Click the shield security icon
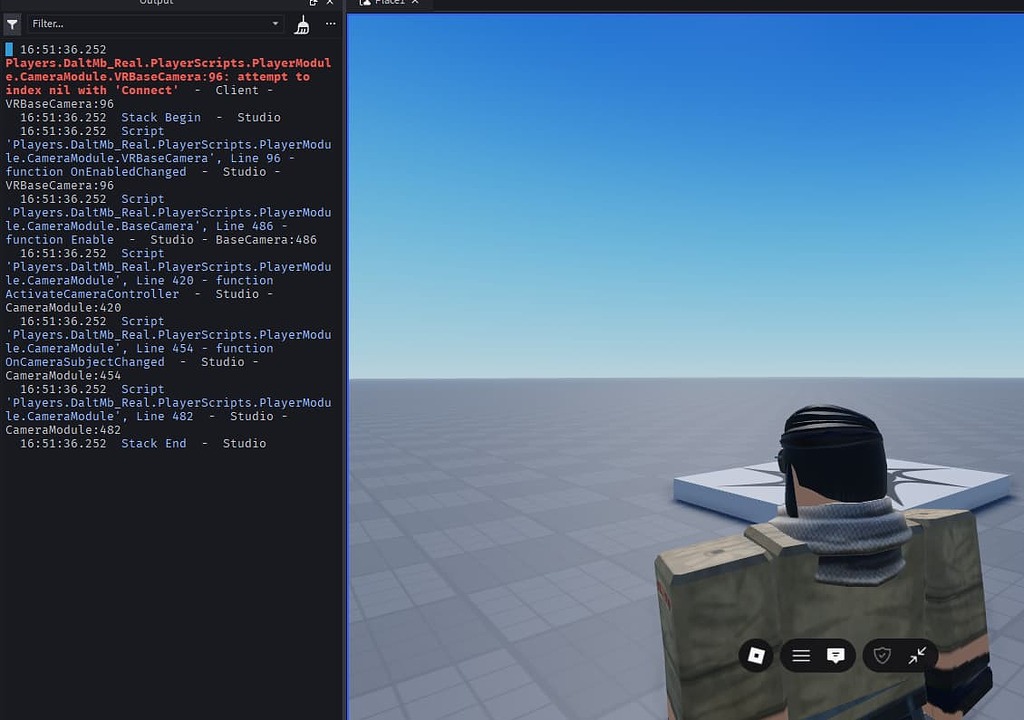This screenshot has width=1024, height=720. pyautogui.click(x=882, y=655)
